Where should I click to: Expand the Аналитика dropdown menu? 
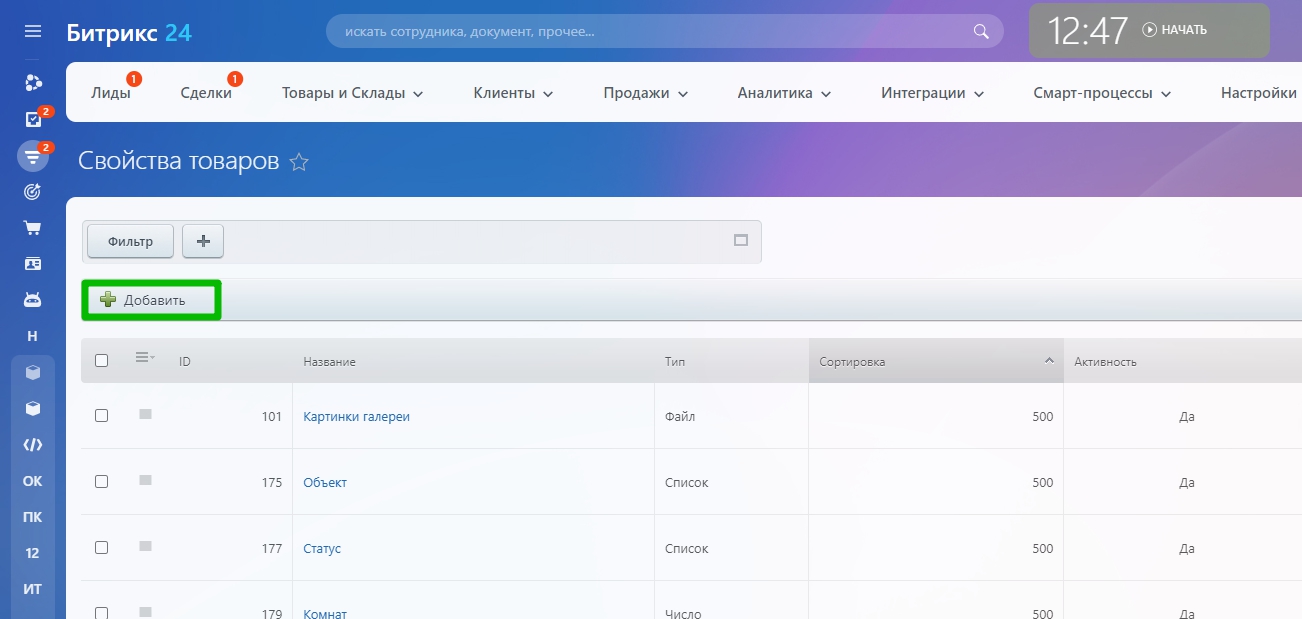pos(784,93)
